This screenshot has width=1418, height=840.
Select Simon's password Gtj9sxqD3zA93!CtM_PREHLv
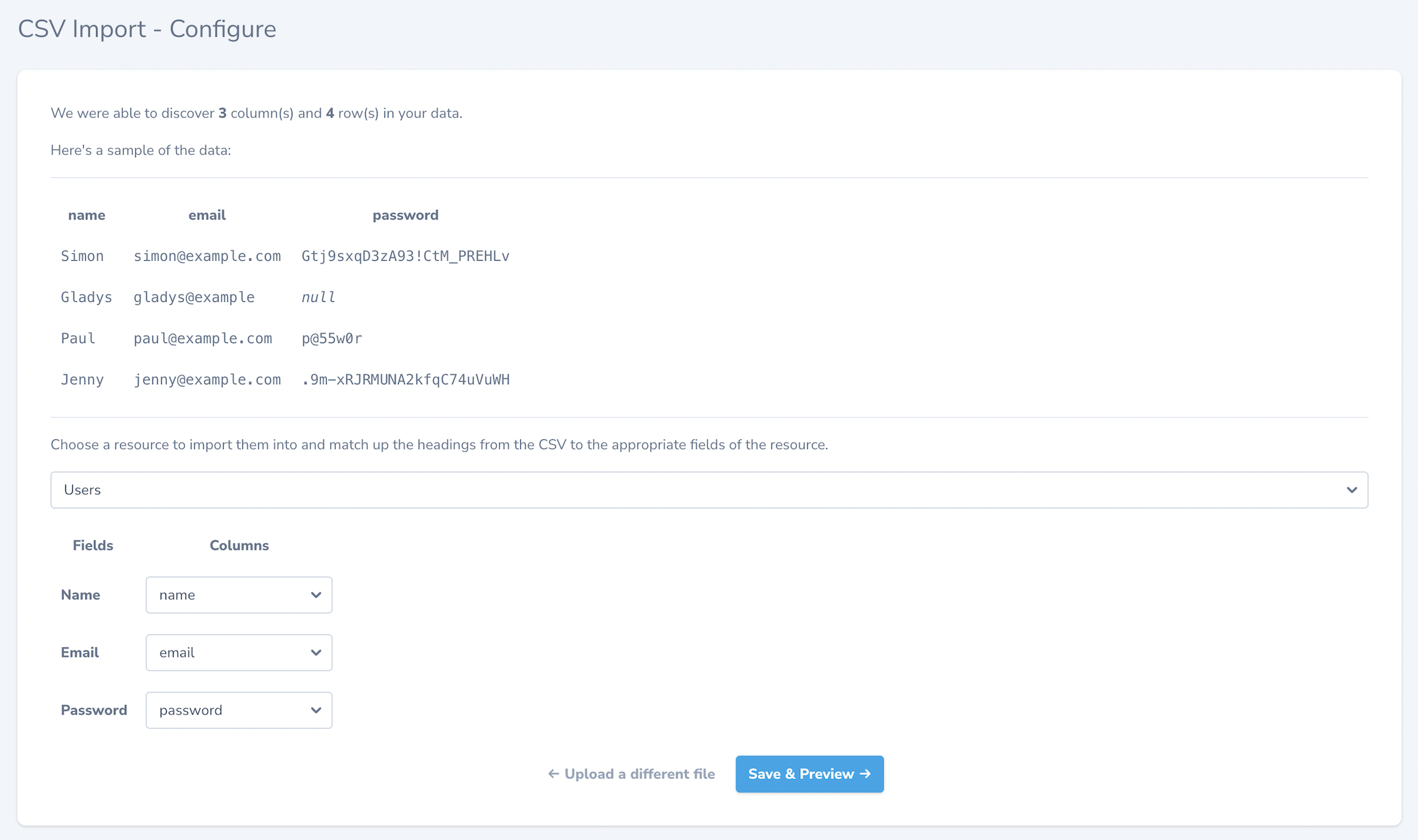pyautogui.click(x=406, y=256)
